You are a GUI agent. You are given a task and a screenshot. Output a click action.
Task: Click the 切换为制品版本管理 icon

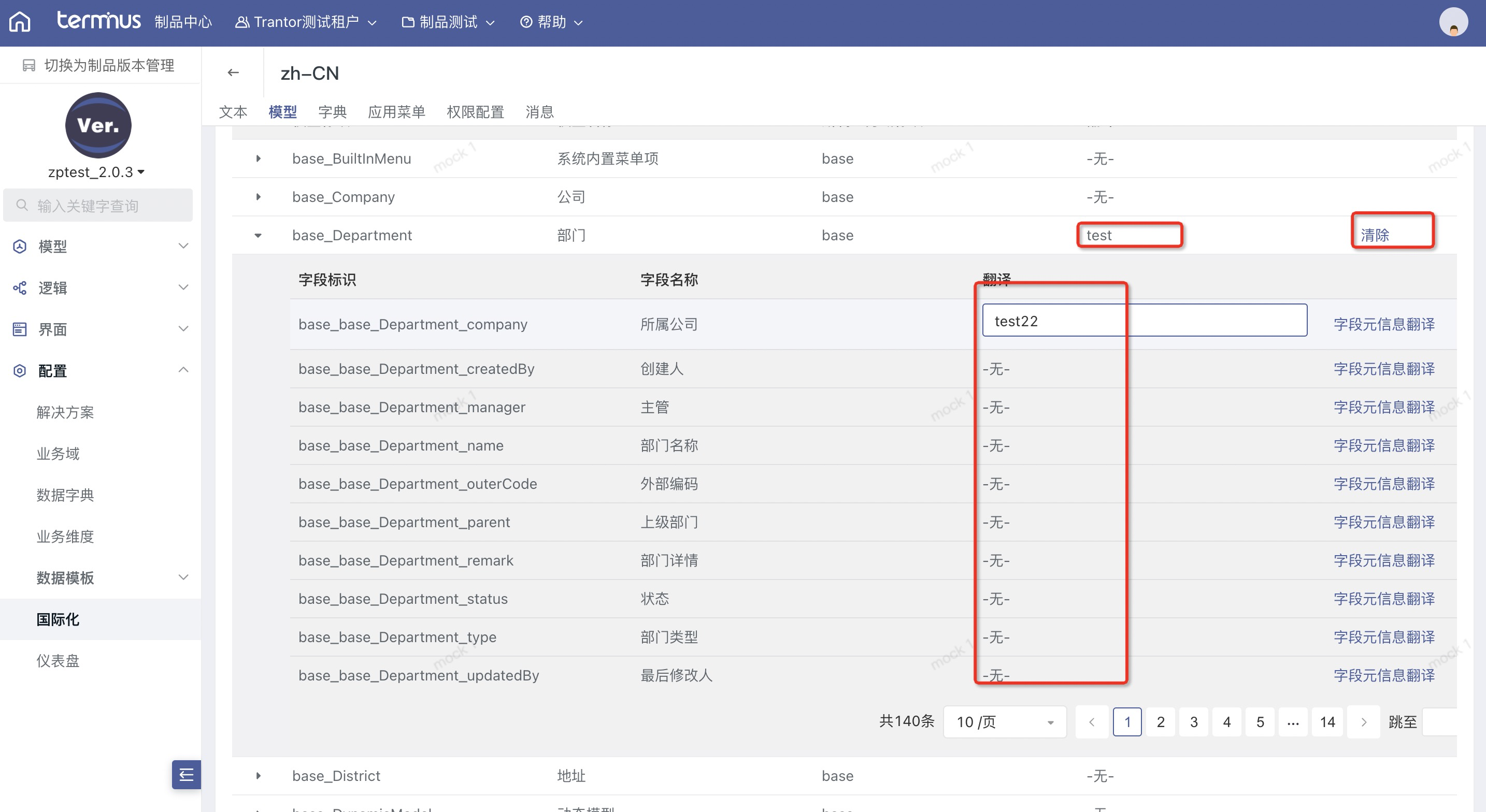click(x=29, y=66)
